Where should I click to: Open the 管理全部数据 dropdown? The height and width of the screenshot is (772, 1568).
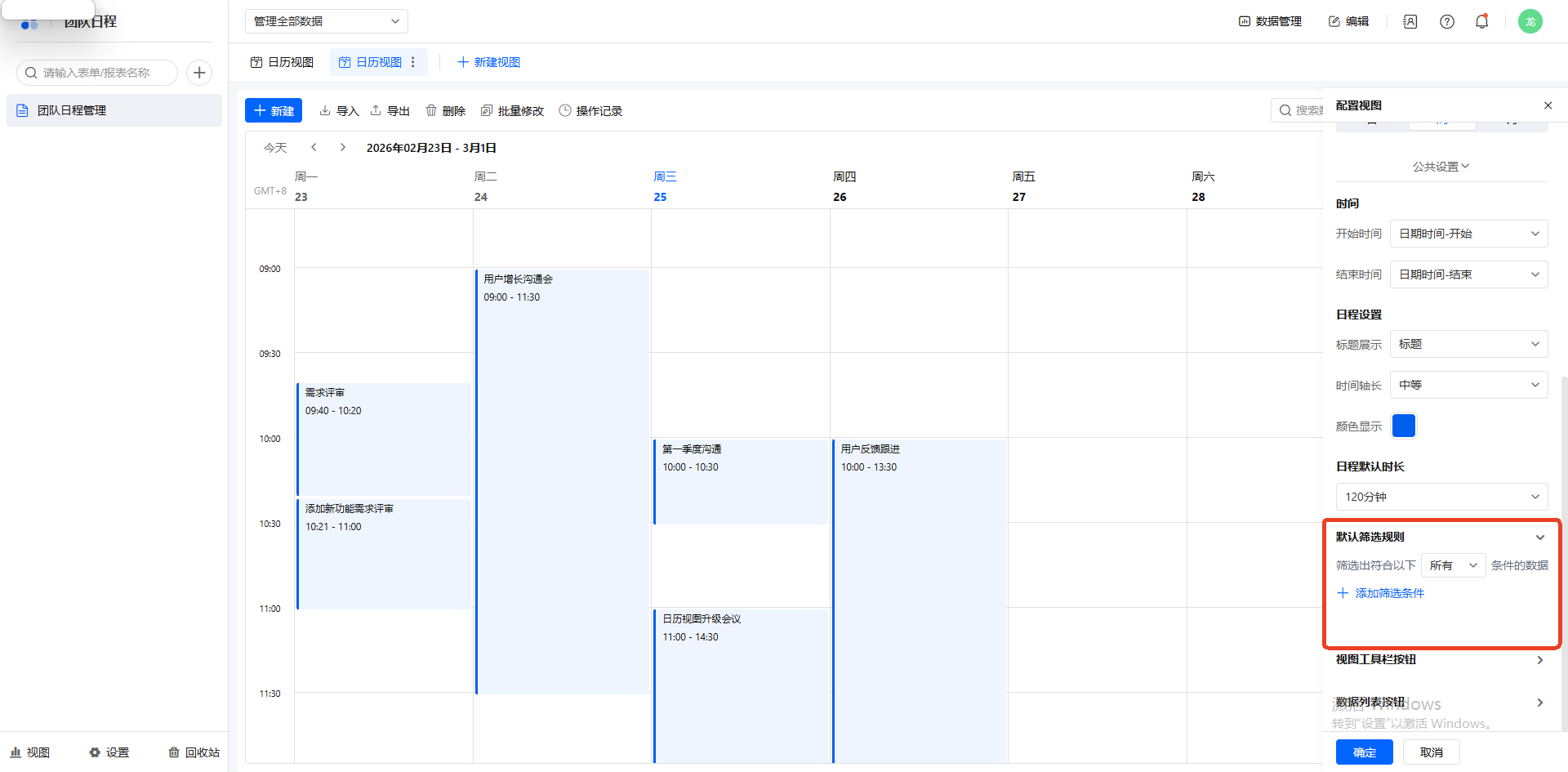click(326, 21)
